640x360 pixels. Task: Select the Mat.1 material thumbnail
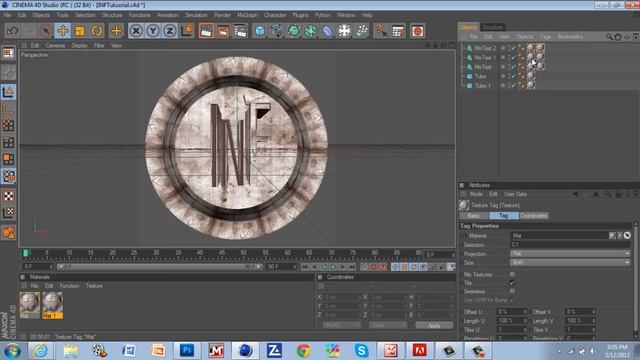53,305
